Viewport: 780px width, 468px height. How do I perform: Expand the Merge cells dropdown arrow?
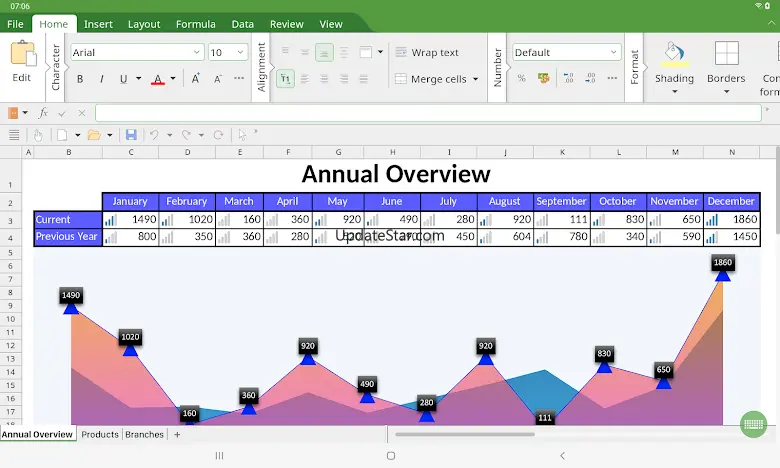(476, 79)
